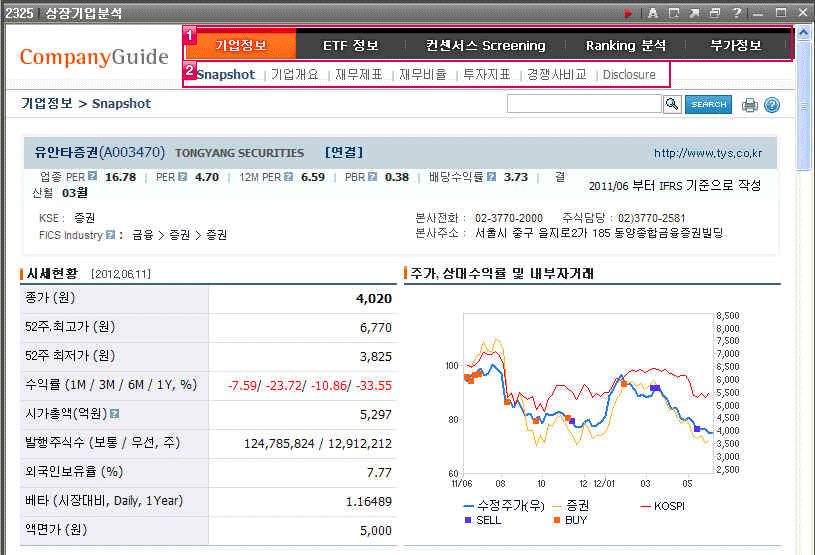Click help icon beside PBR

[x=372, y=177]
